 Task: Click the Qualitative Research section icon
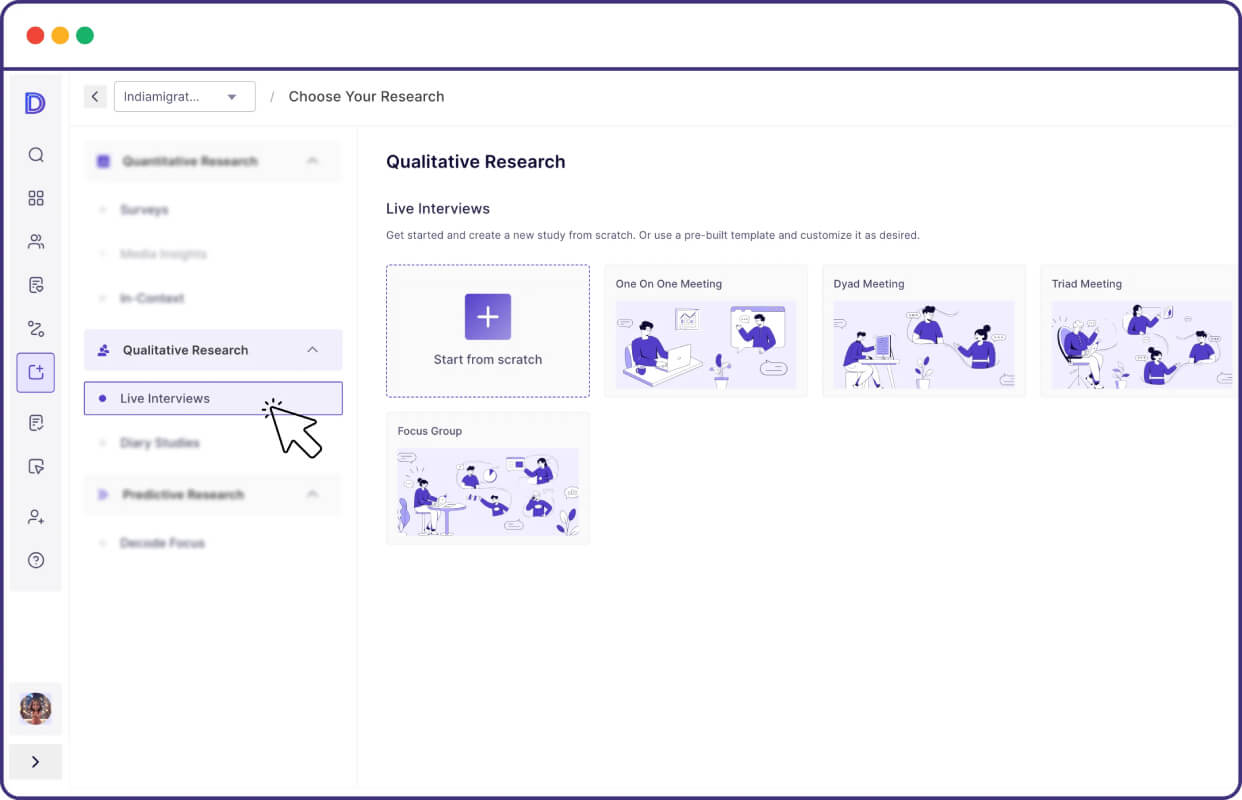pyautogui.click(x=103, y=350)
